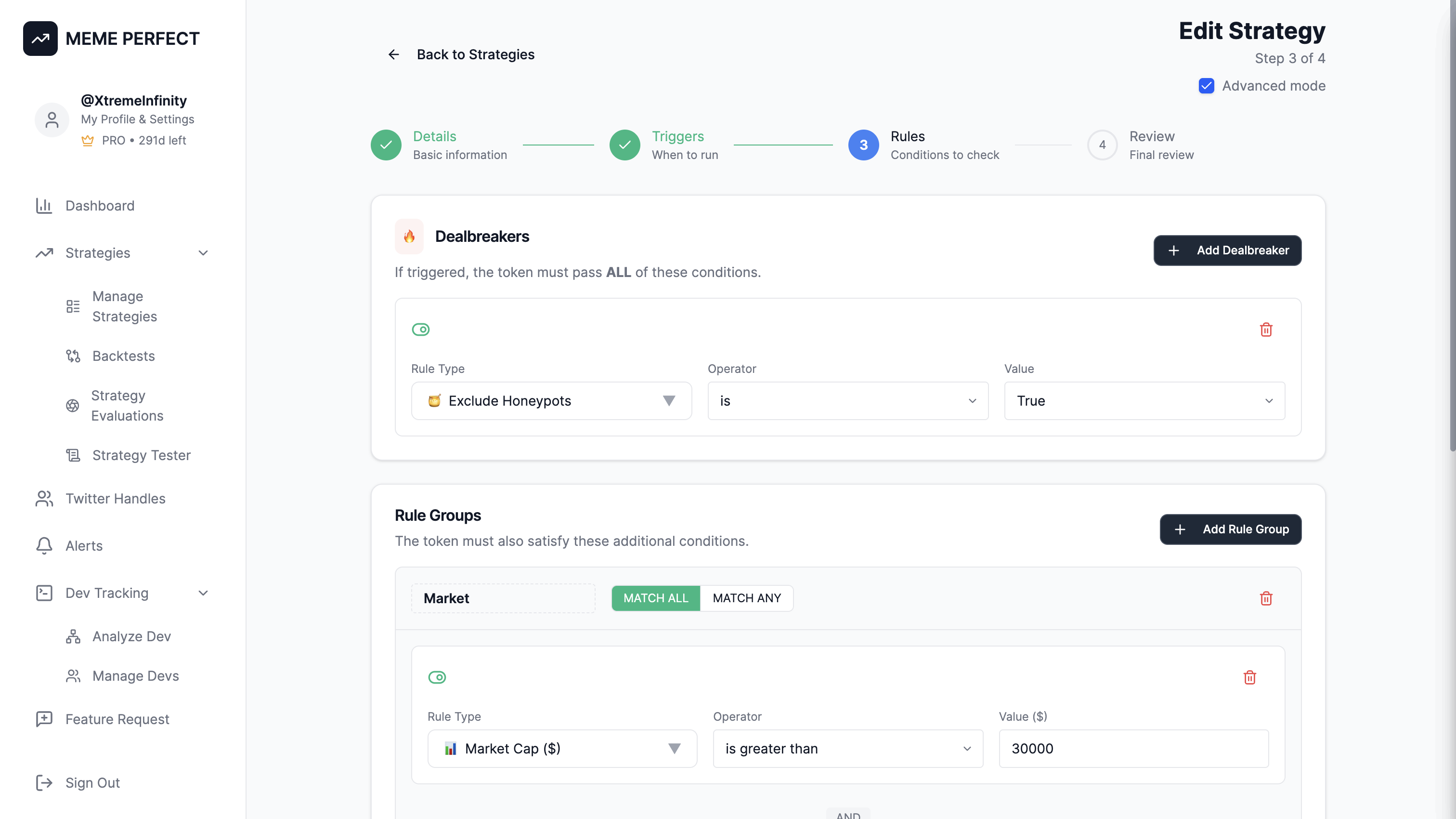Switch the Market group to MATCH ANY
This screenshot has height=819, width=1456.
[x=746, y=598]
